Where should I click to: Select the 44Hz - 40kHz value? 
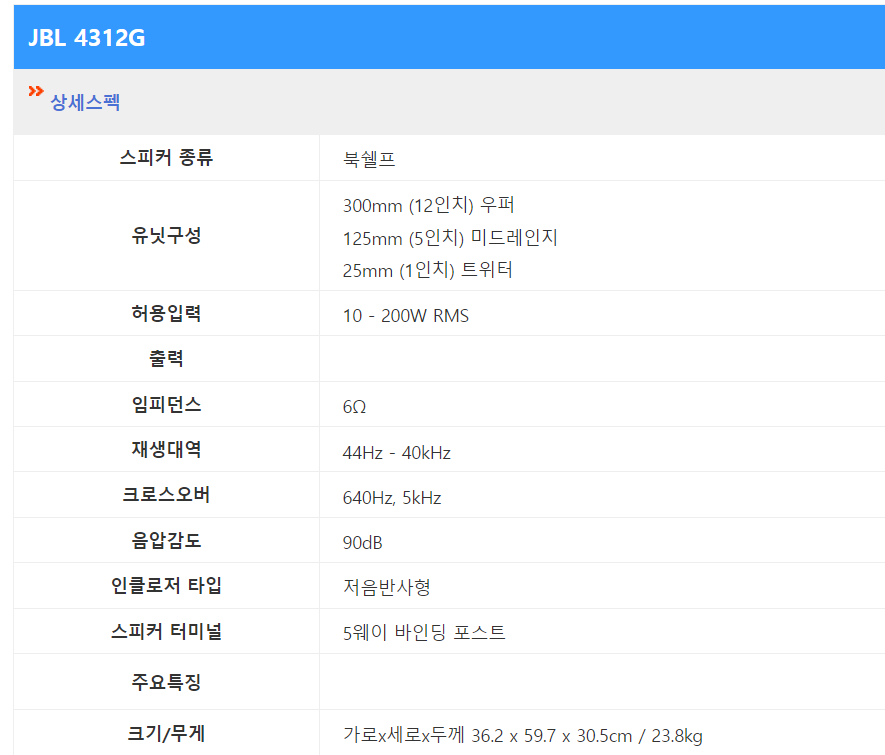[x=397, y=453]
